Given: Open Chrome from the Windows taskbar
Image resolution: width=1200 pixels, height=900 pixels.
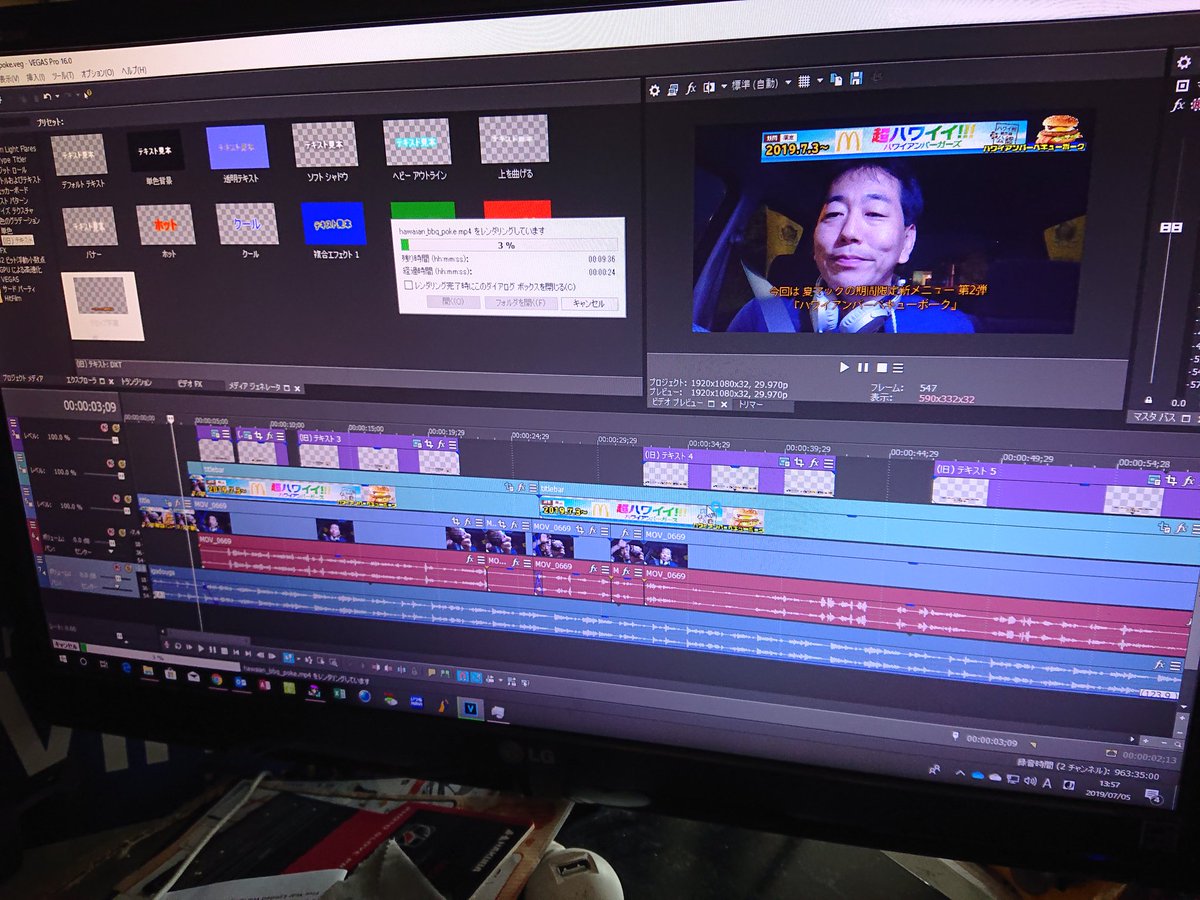Looking at the screenshot, I should tap(215, 679).
